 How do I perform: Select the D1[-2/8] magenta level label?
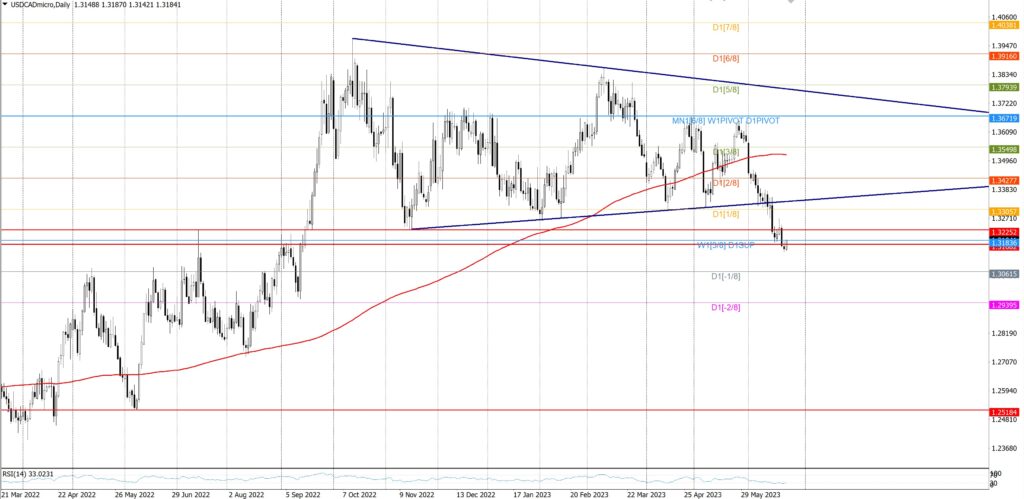[726, 307]
